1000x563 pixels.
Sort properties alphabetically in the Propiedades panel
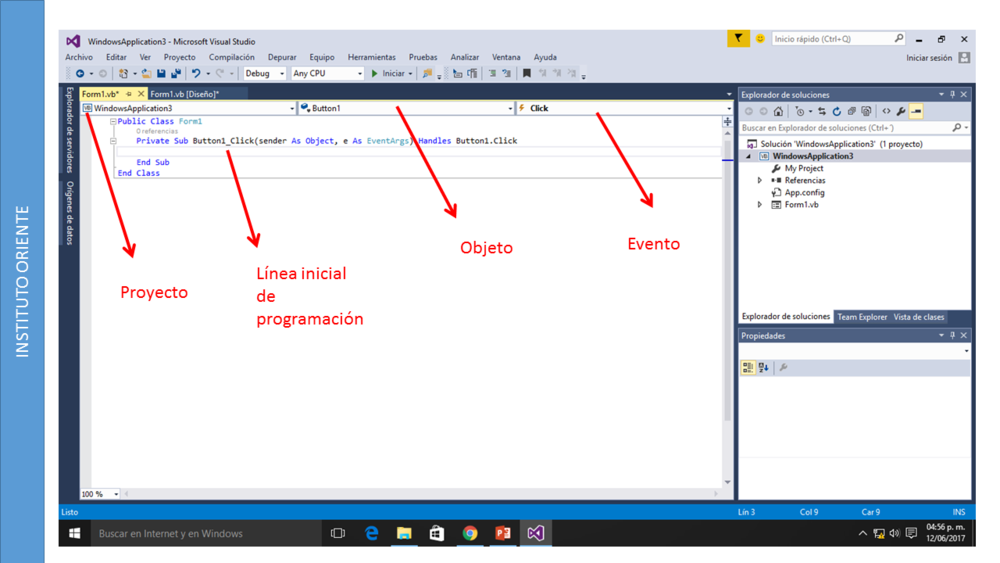tap(764, 368)
